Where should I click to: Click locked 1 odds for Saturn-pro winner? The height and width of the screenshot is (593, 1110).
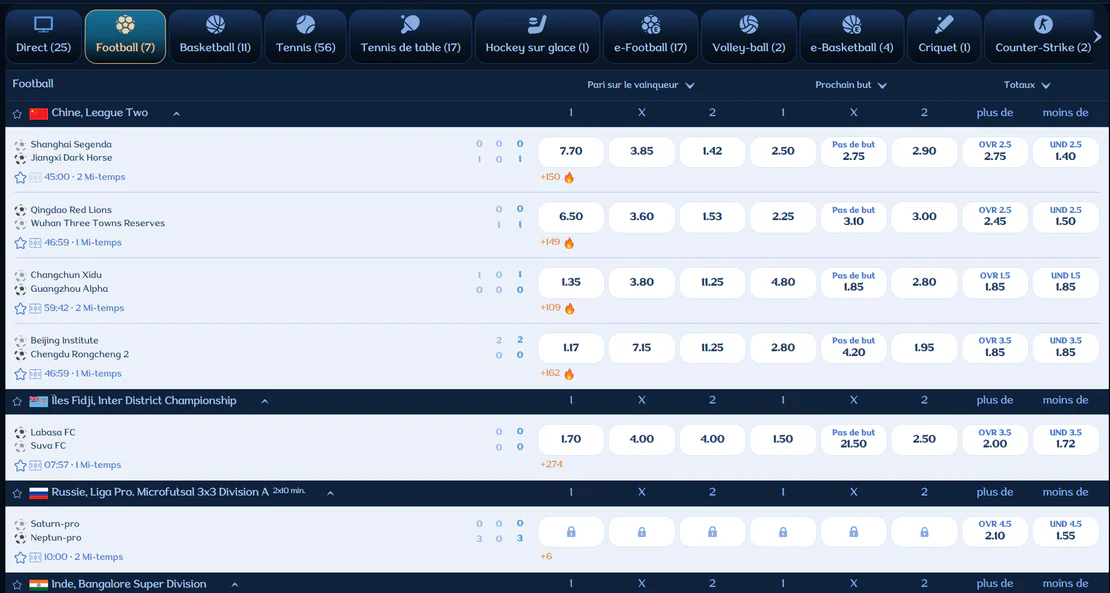tap(571, 531)
